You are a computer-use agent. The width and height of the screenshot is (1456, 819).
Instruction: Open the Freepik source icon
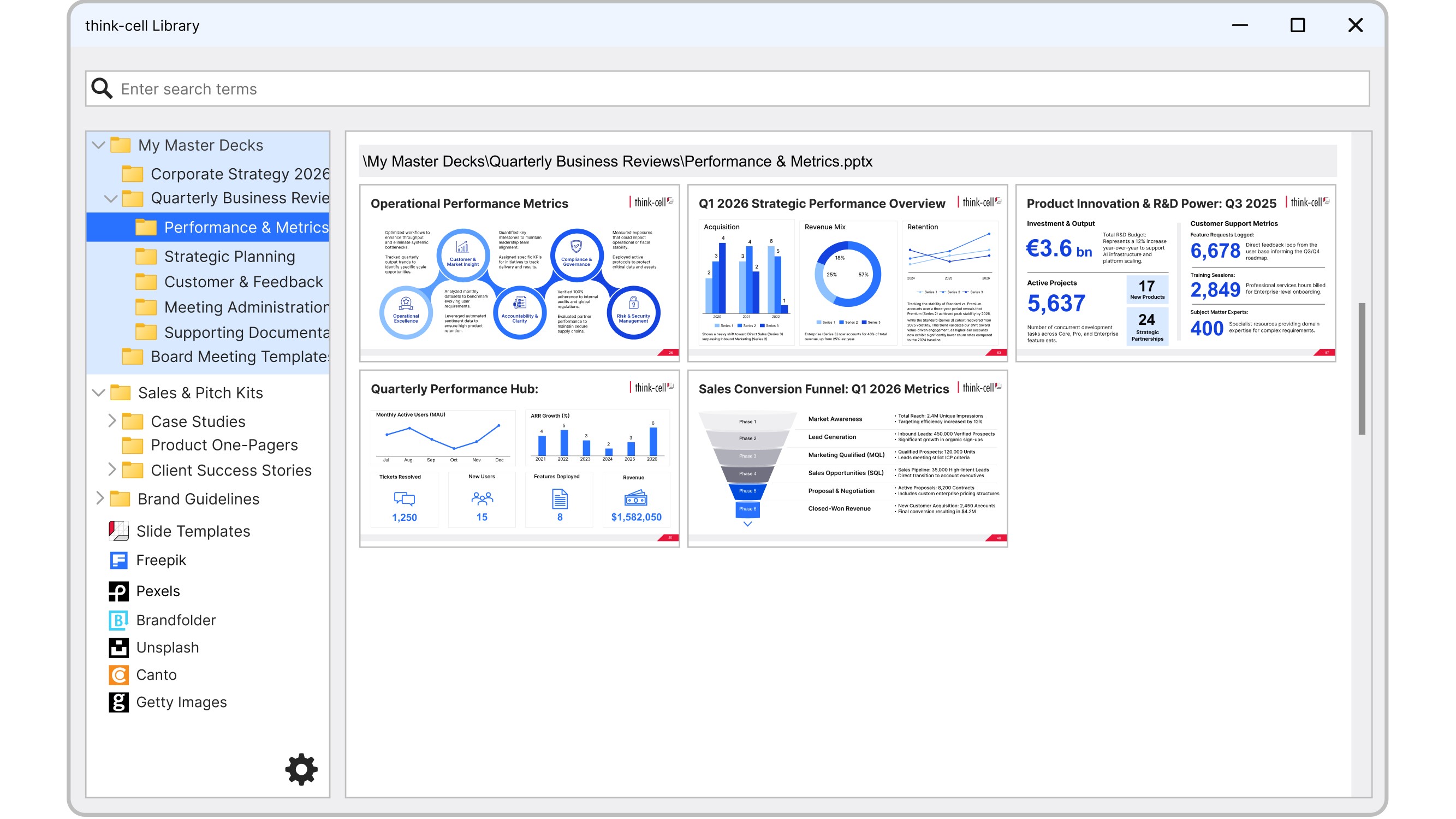point(118,560)
